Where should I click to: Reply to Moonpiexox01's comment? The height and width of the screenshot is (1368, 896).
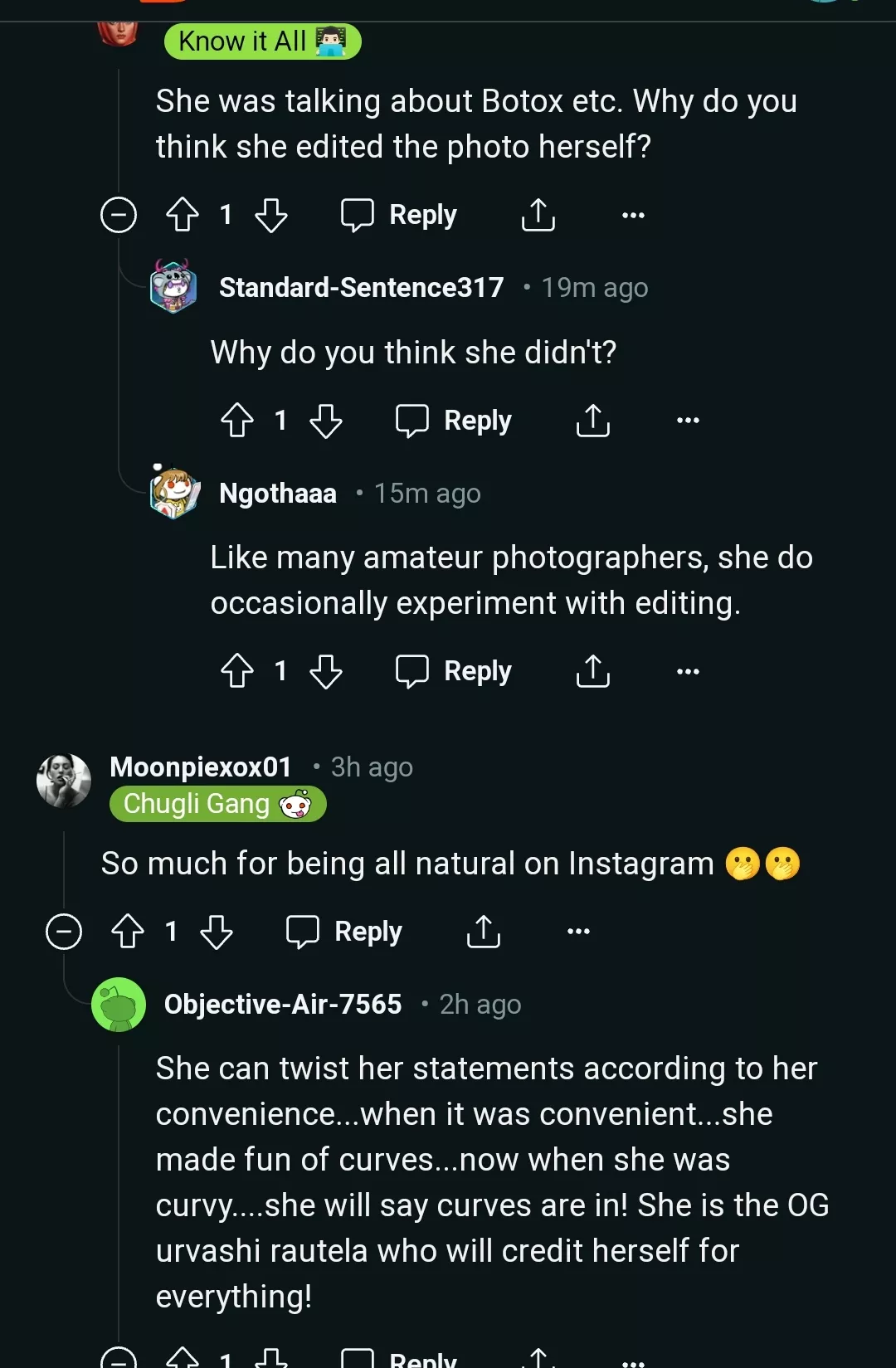coord(344,931)
